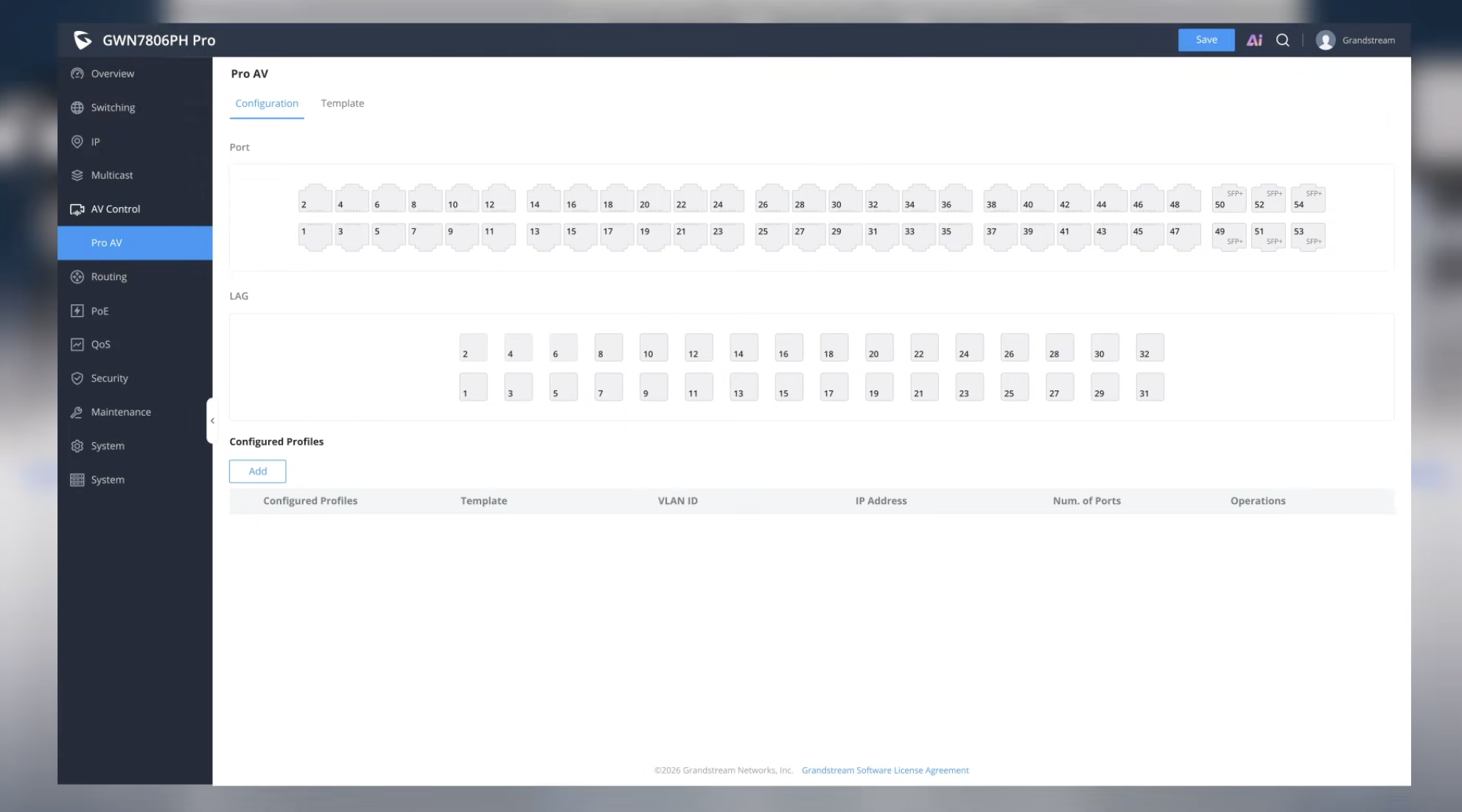The image size is (1462, 812).
Task: Expand the QoS menu
Action: [135, 344]
